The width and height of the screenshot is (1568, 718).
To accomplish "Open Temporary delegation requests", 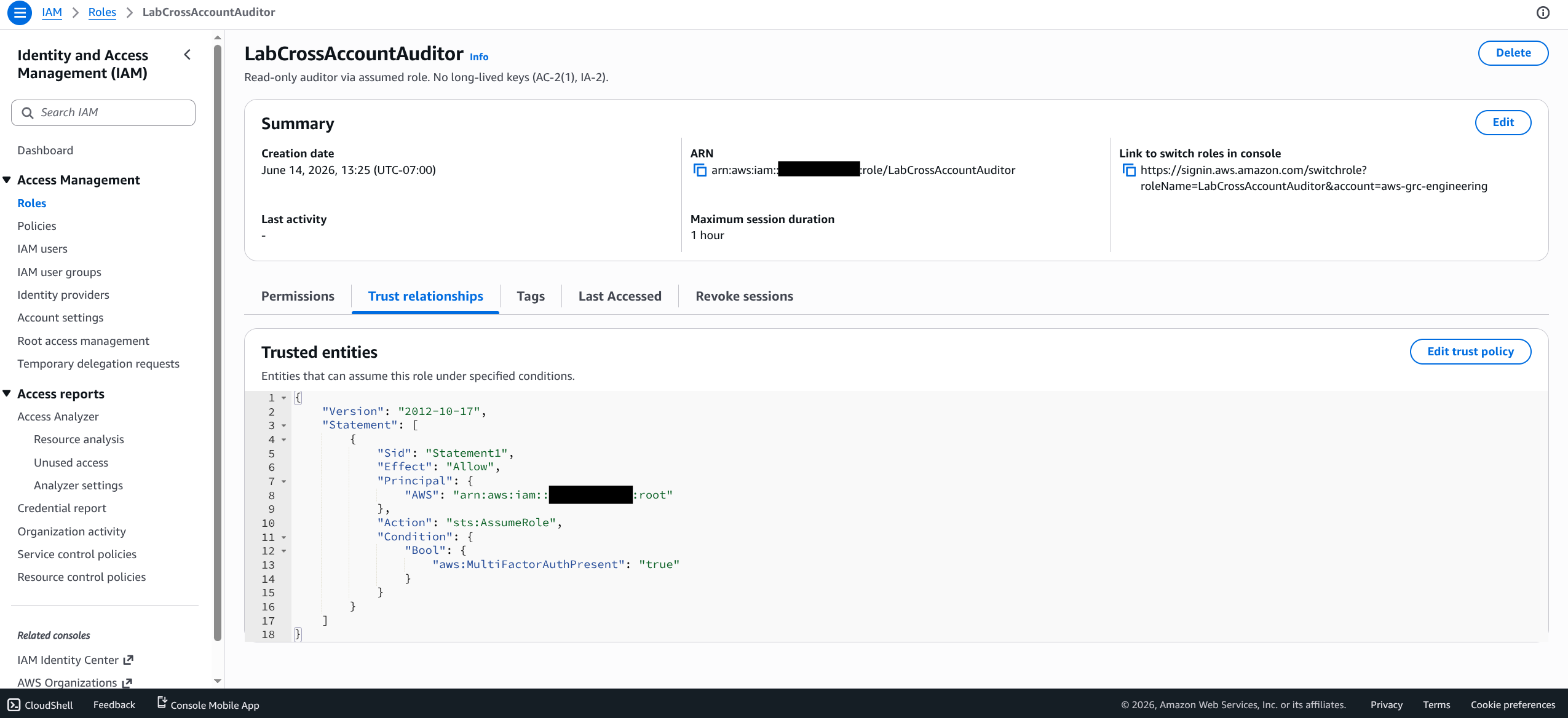I will [x=98, y=363].
